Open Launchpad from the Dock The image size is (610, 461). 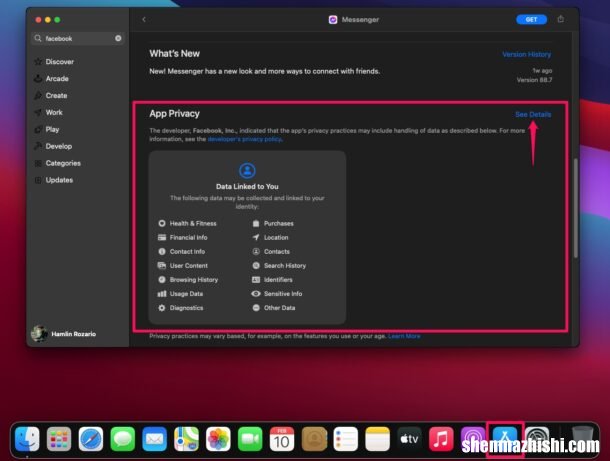[59, 439]
